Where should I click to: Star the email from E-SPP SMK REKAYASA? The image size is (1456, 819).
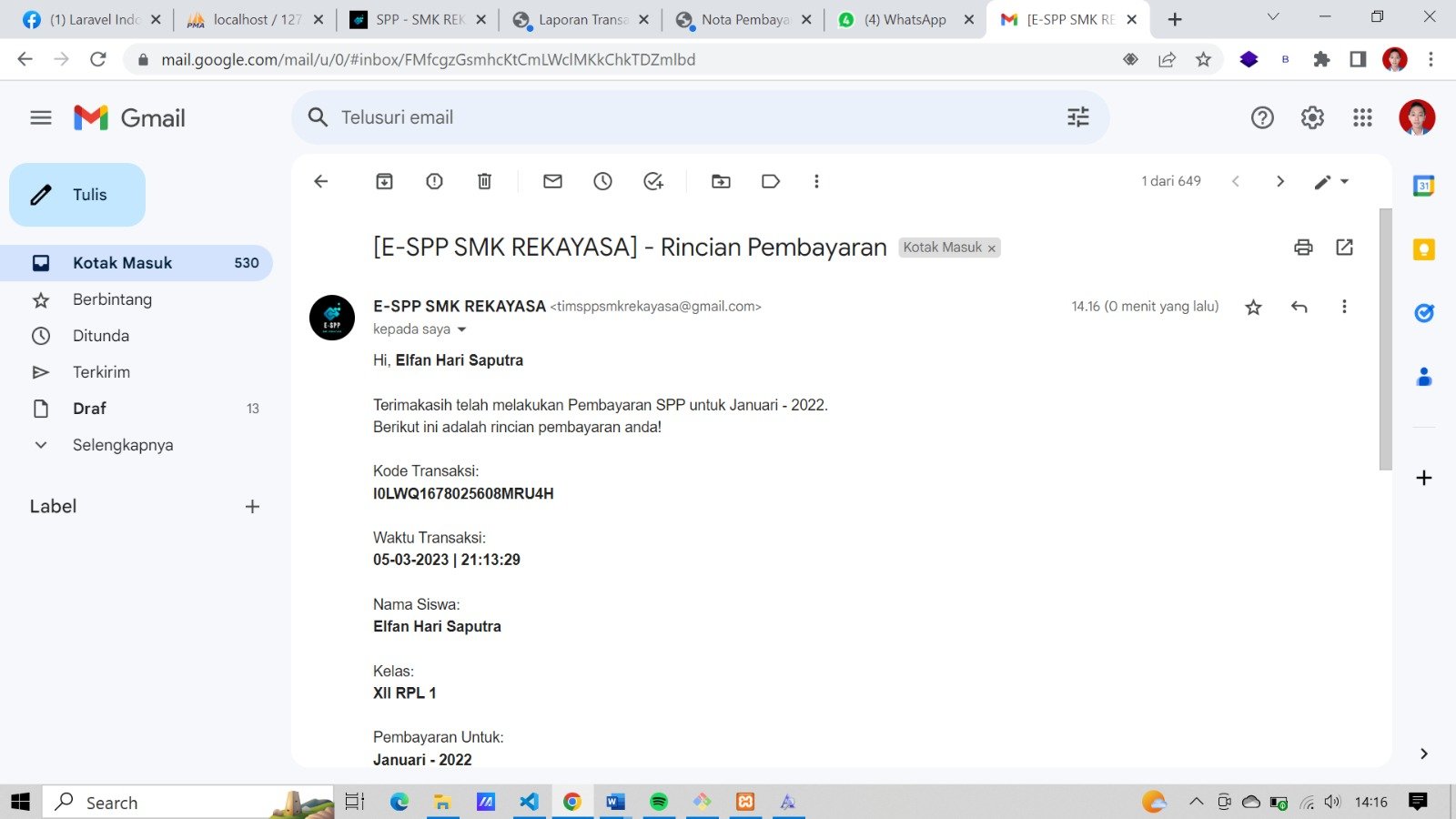[1253, 307]
